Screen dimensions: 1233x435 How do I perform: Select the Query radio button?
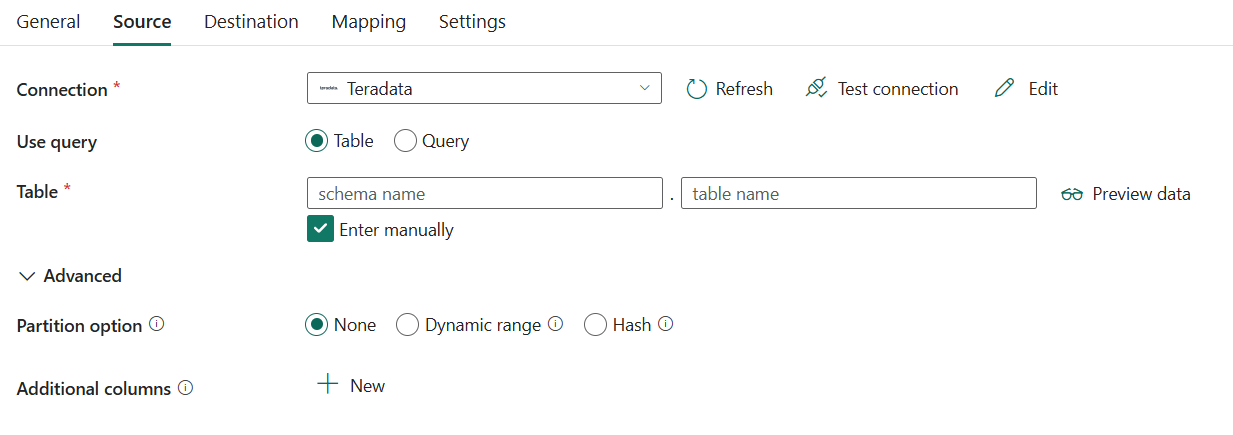click(x=405, y=141)
